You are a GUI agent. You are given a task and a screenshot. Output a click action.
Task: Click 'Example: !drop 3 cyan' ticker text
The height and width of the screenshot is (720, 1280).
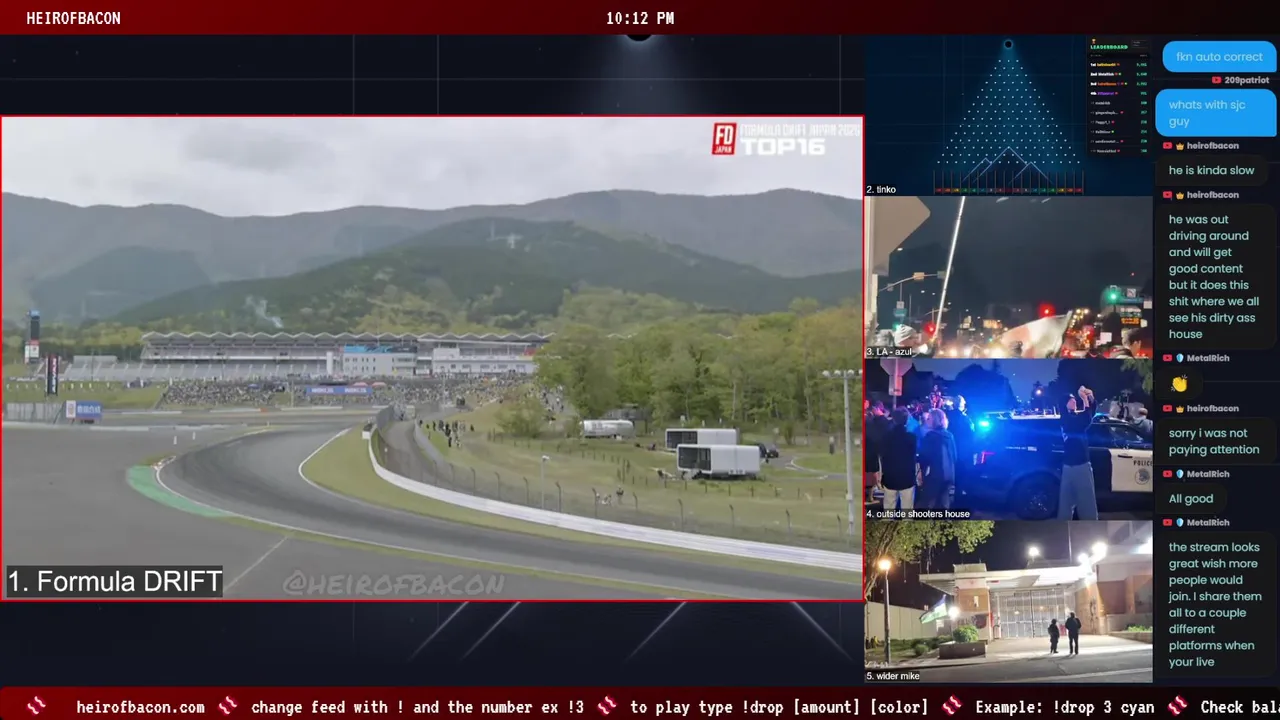coord(1065,707)
